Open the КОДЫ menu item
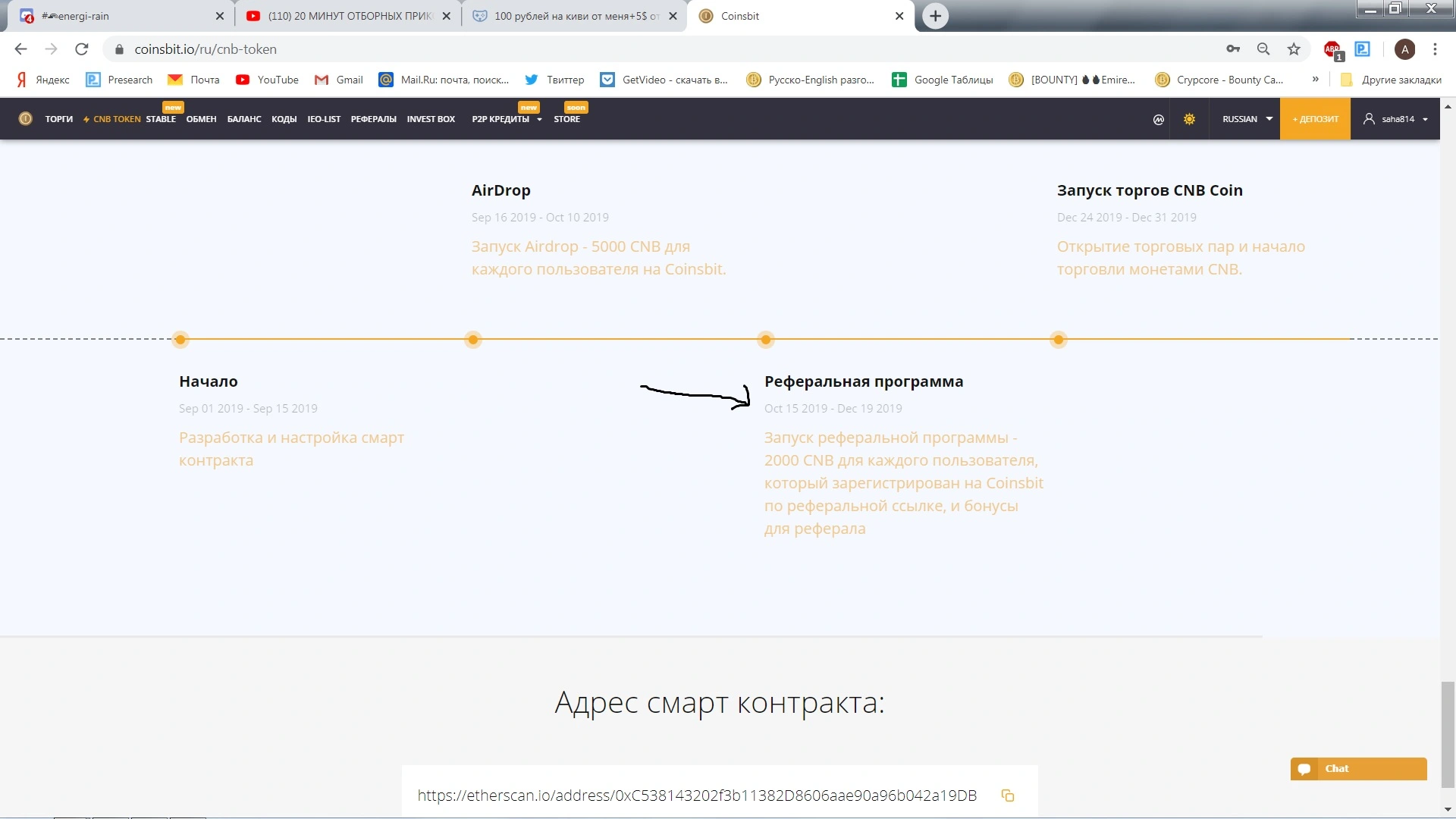 pyautogui.click(x=284, y=119)
